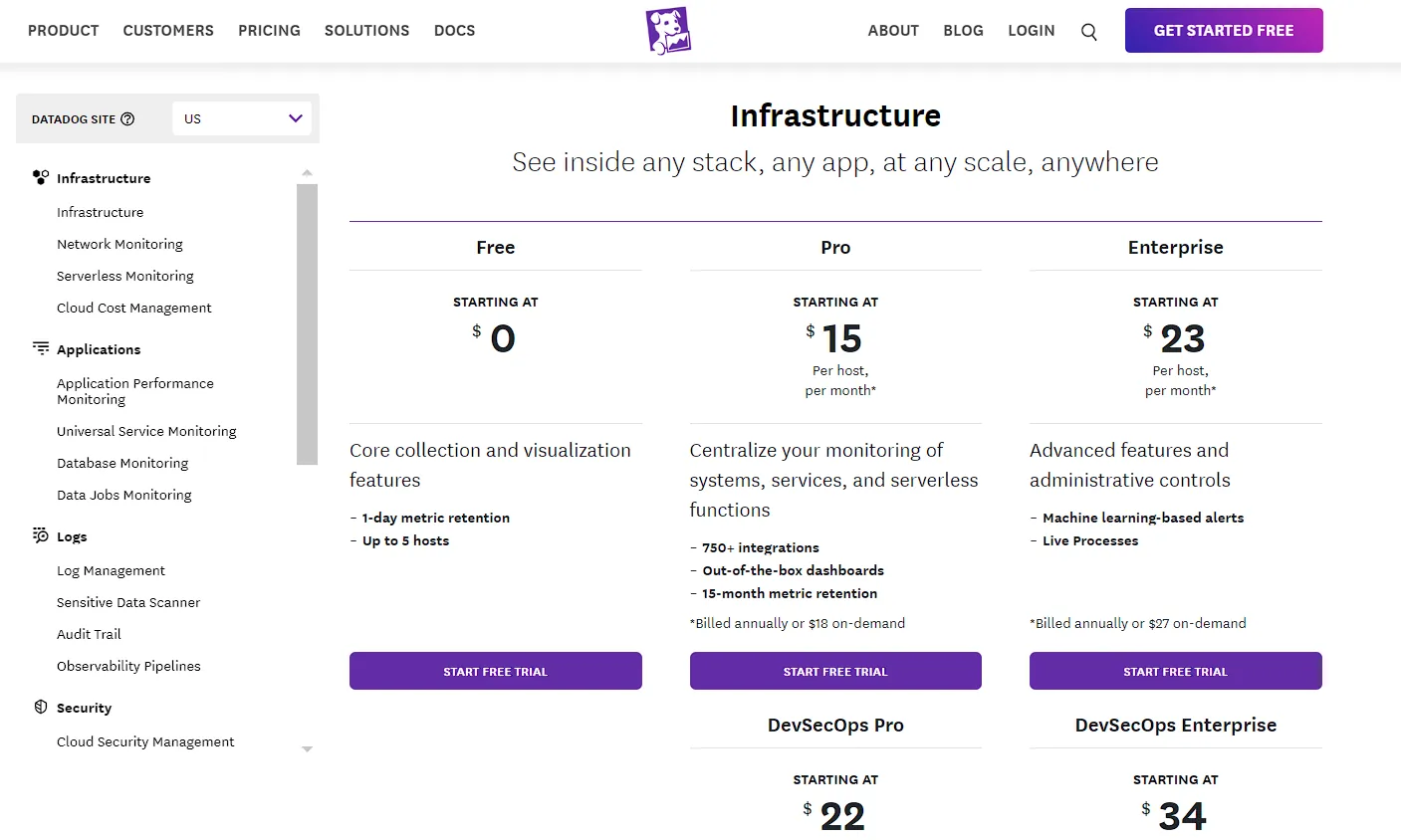Start free trial for Pro plan
The height and width of the screenshot is (840, 1401).
tap(835, 671)
